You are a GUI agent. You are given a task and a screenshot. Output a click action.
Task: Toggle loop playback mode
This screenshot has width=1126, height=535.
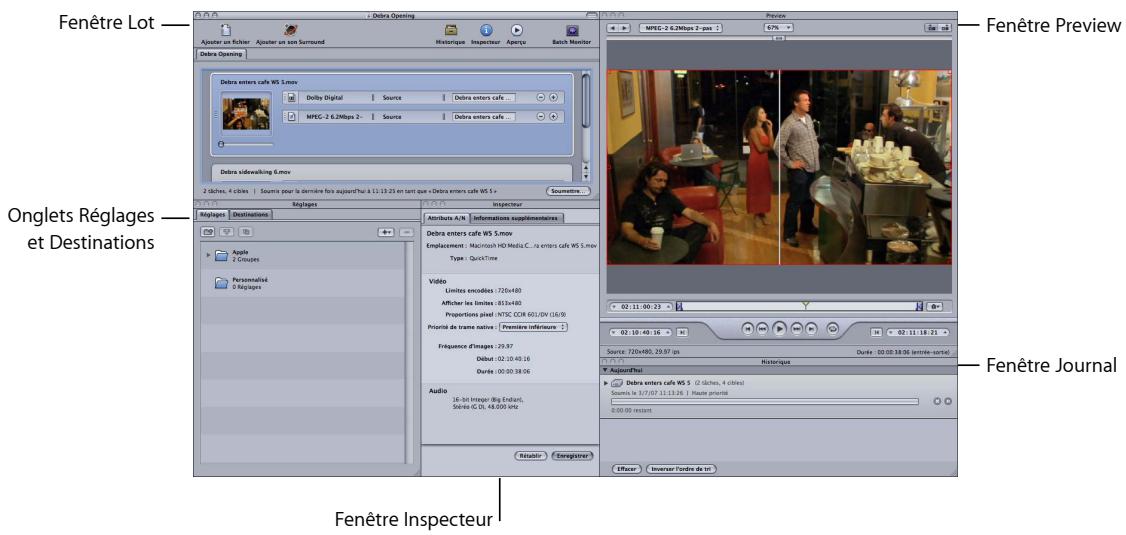(832, 327)
